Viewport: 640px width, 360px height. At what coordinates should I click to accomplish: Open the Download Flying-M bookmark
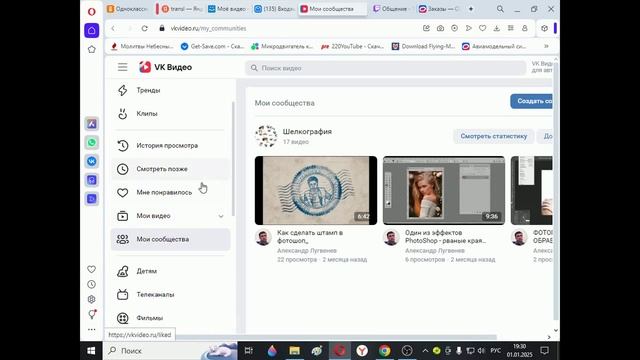pos(423,47)
